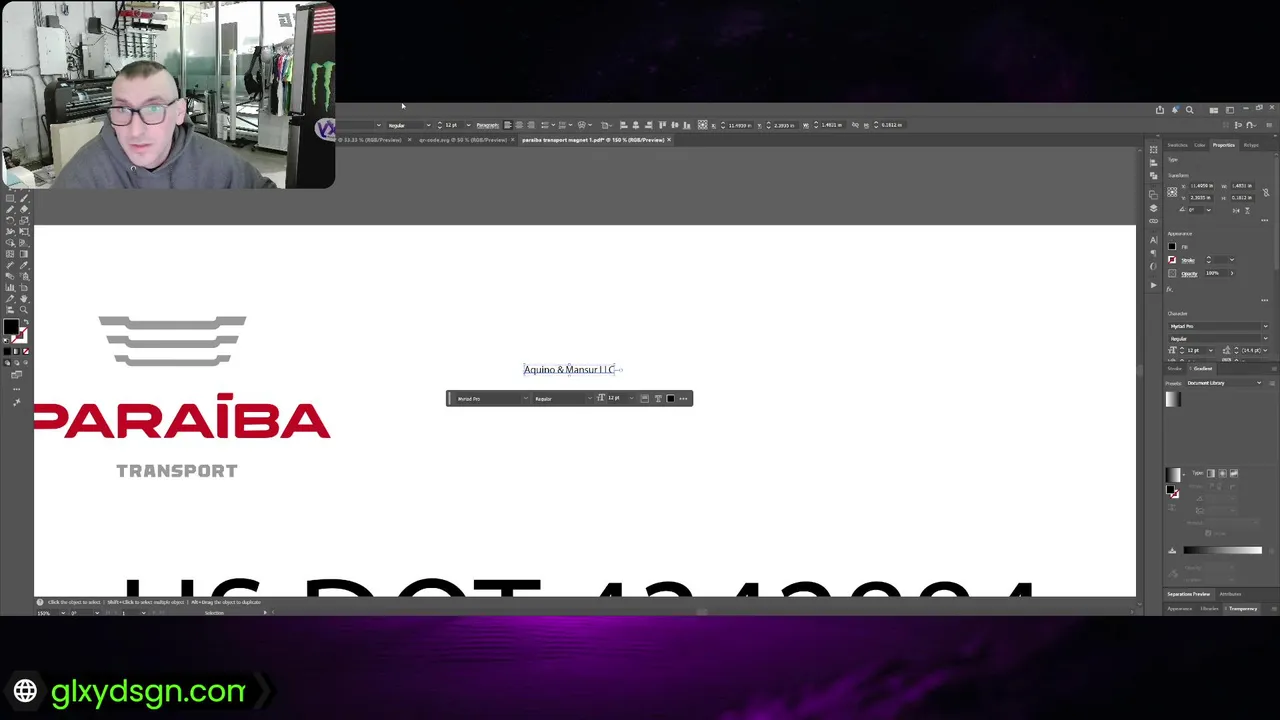Screen dimensions: 1280x720
Task: Select the Scale tool
Action: 24,220
